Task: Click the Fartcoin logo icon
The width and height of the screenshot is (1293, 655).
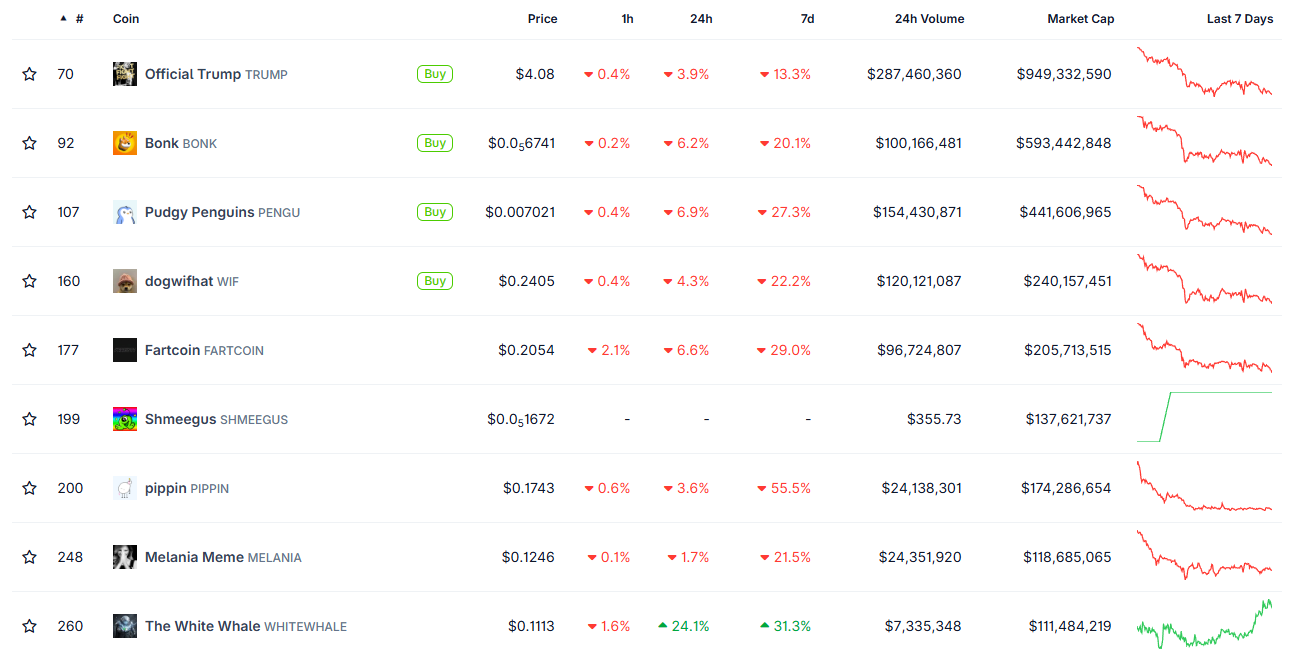Action: point(125,350)
